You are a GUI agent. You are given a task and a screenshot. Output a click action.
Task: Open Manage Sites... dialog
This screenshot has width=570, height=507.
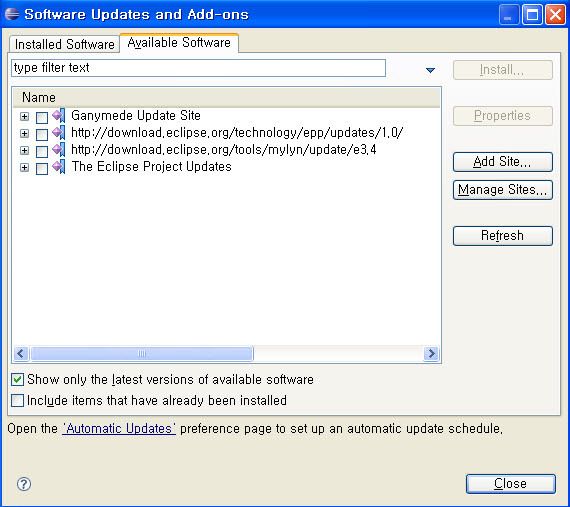[x=503, y=190]
